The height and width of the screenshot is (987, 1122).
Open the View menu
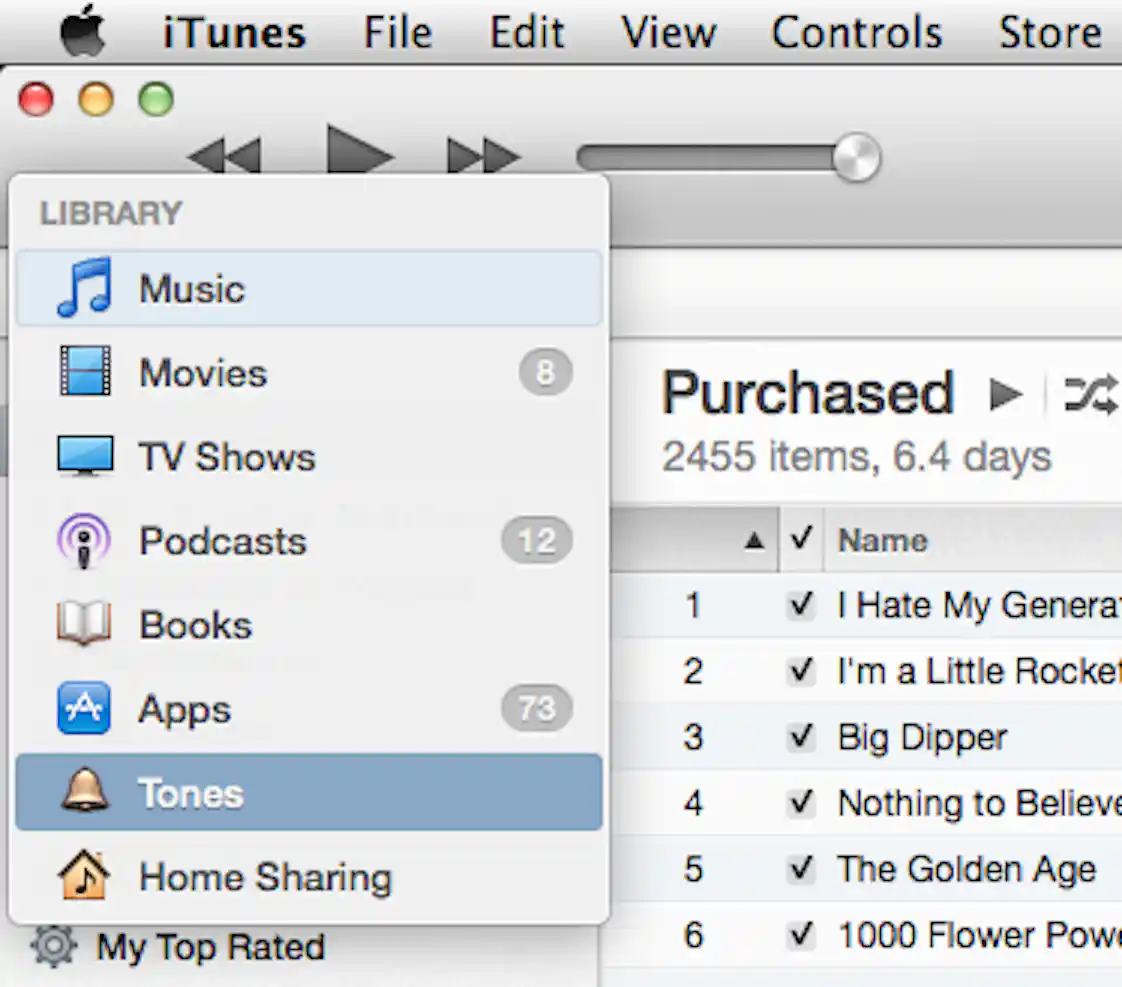click(668, 31)
